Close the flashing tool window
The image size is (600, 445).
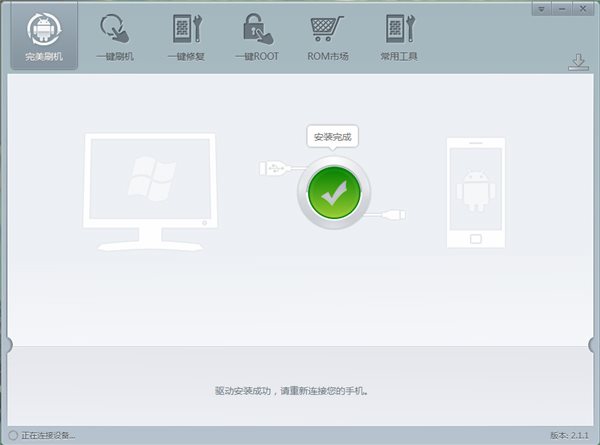click(x=583, y=9)
